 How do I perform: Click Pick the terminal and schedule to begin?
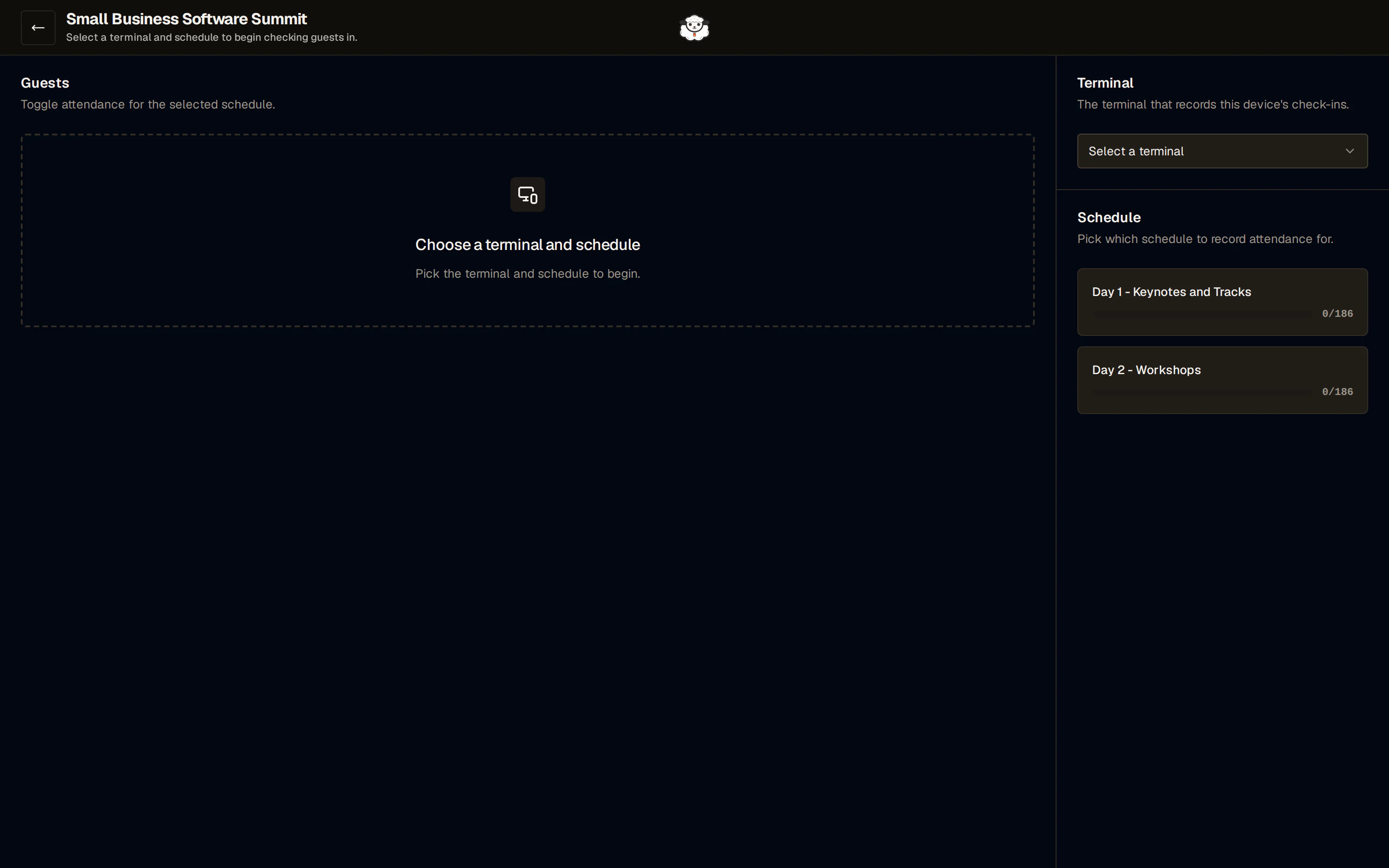pyautogui.click(x=527, y=274)
